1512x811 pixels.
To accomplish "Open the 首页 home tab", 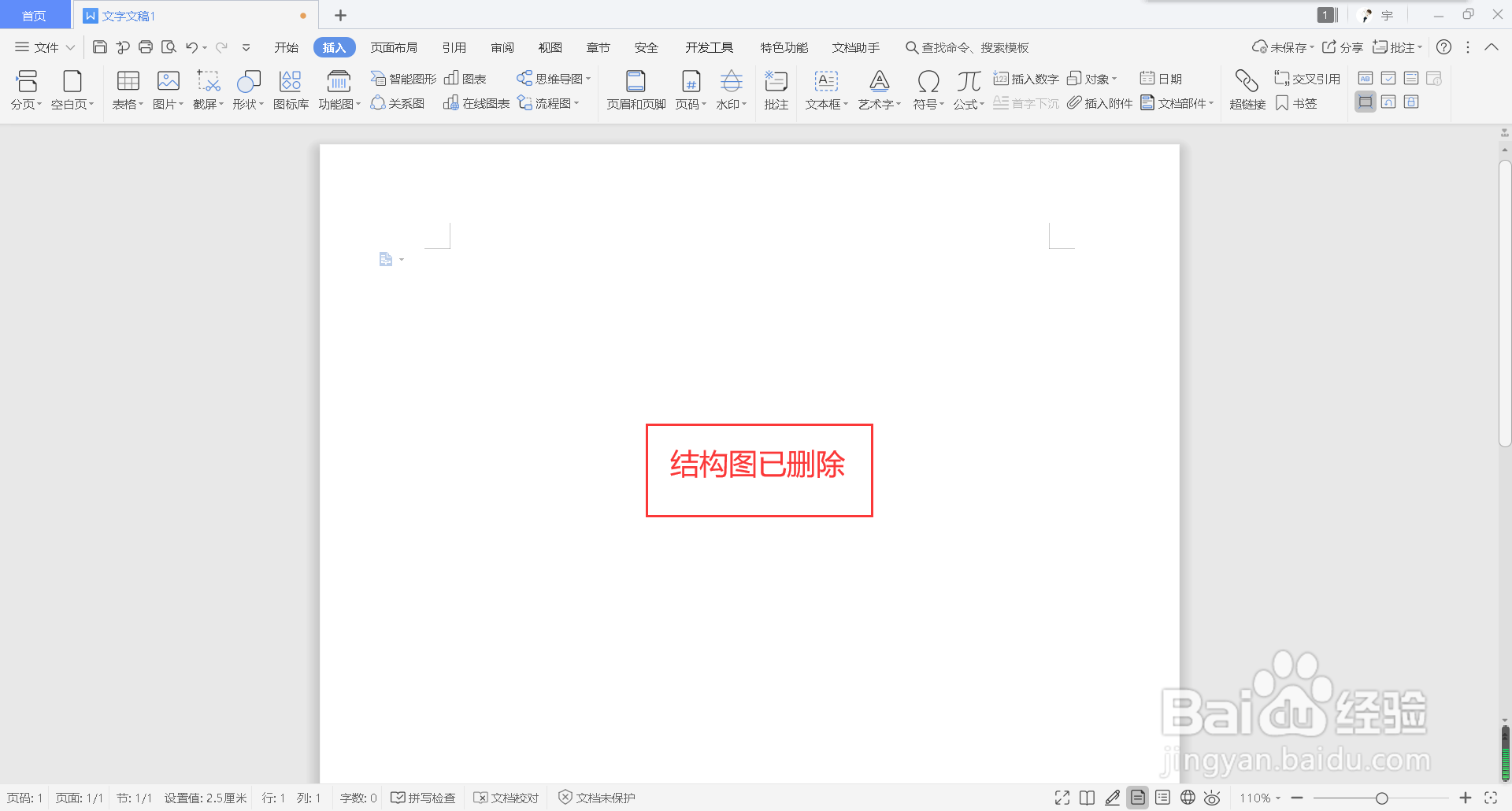I will (x=35, y=14).
